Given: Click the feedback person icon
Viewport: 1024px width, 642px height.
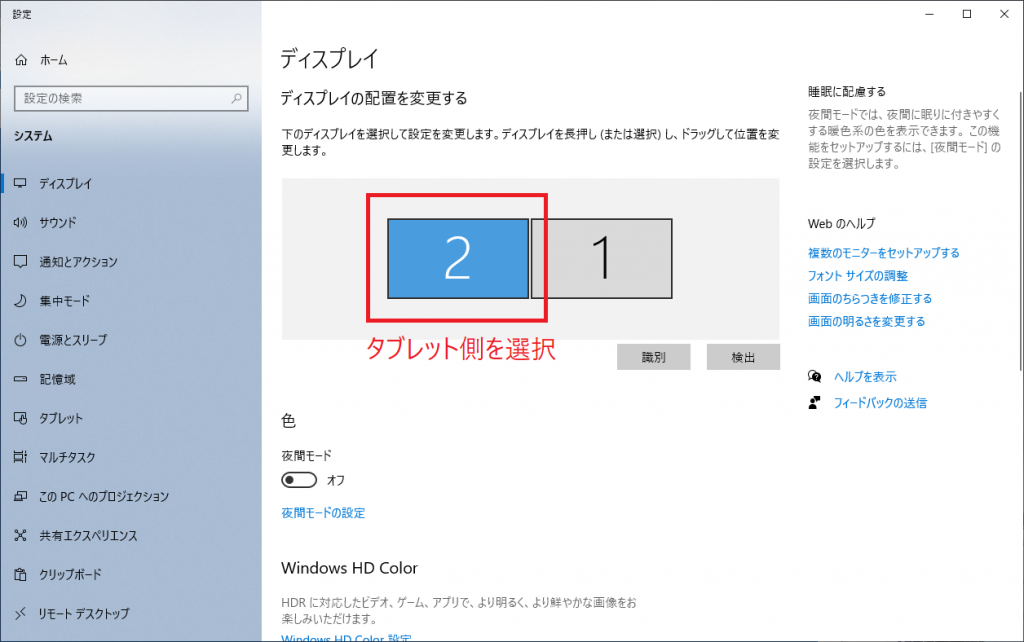Looking at the screenshot, I should pyautogui.click(x=814, y=402).
